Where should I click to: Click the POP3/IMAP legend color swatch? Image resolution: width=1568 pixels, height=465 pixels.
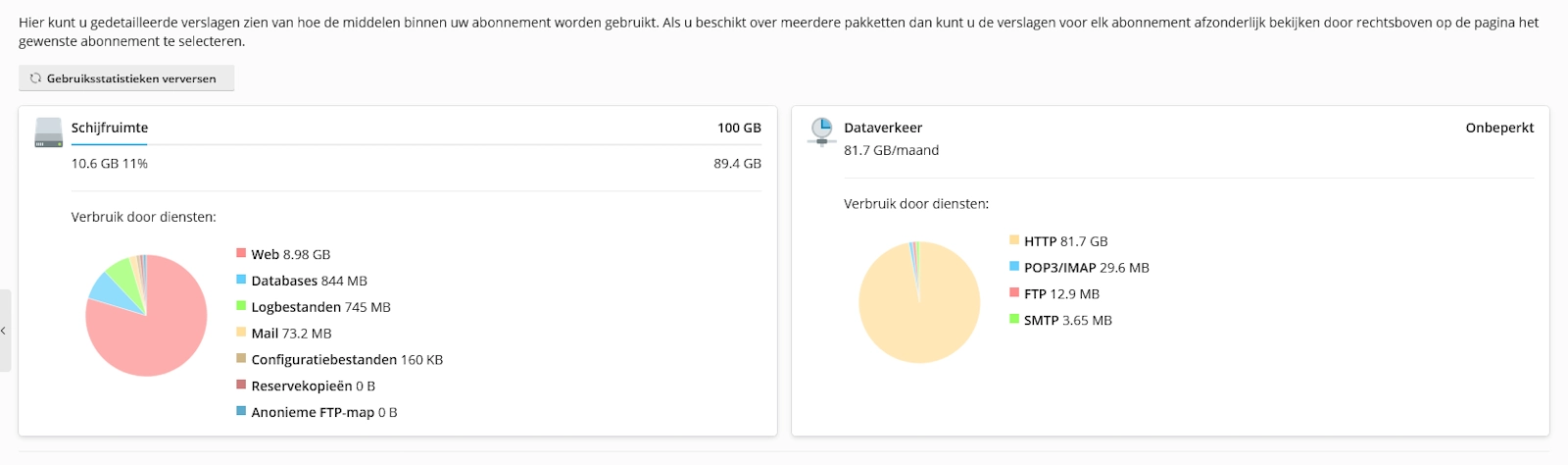click(1014, 267)
